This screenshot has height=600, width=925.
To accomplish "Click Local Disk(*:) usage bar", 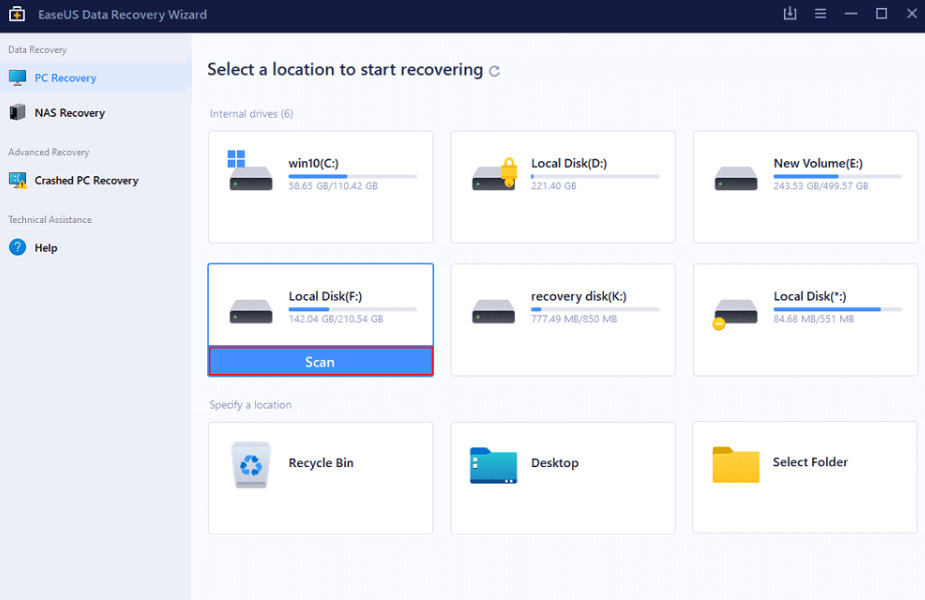I will tap(838, 309).
